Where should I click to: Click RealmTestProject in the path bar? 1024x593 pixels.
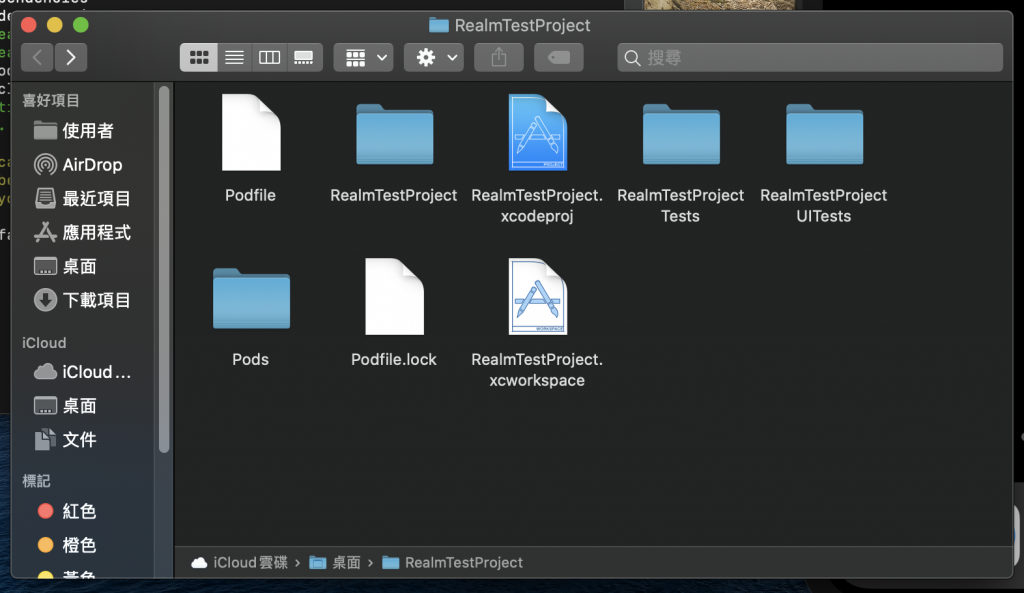tap(453, 562)
